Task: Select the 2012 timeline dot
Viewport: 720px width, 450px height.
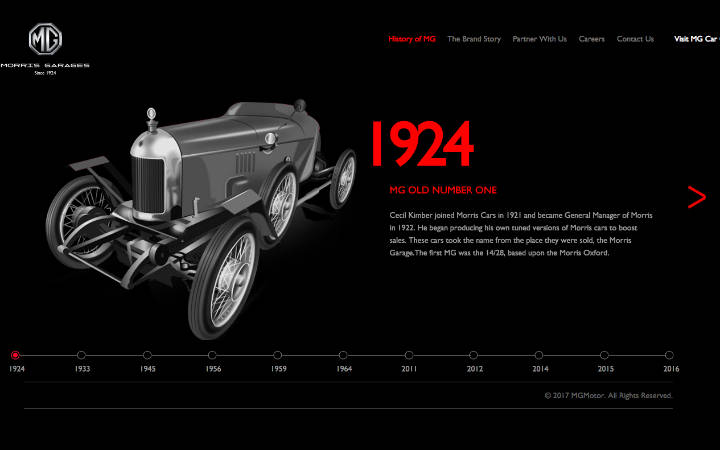Action: pyautogui.click(x=473, y=355)
